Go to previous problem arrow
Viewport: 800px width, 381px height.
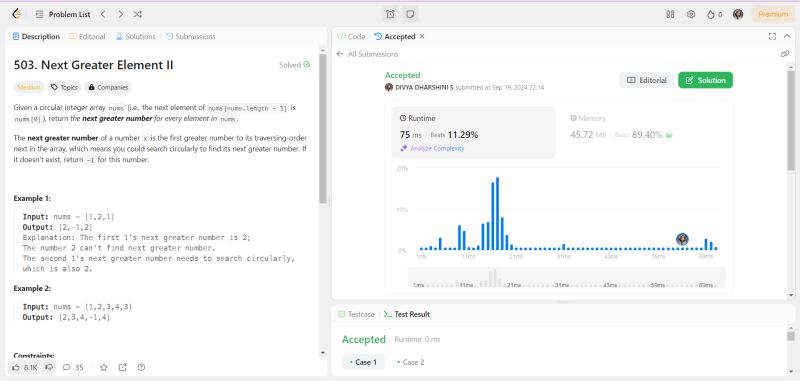103,14
